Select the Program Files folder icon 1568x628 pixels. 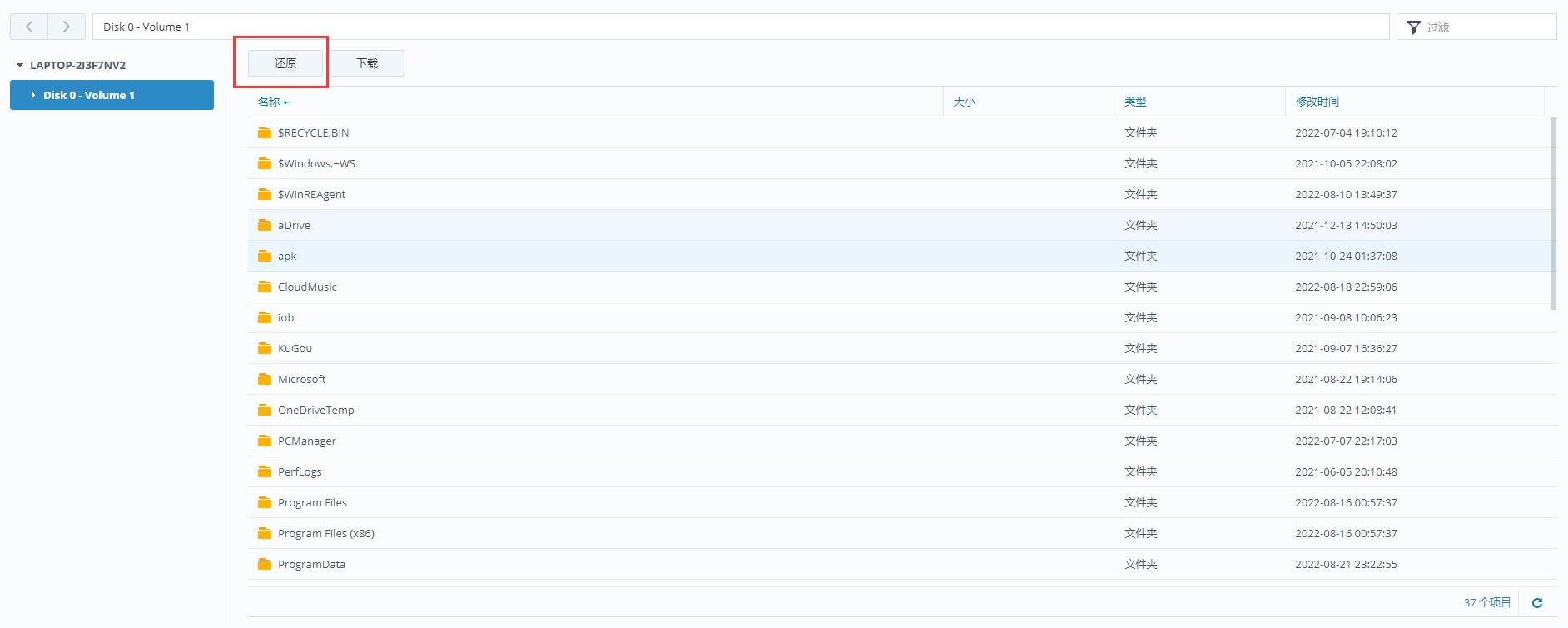point(265,502)
